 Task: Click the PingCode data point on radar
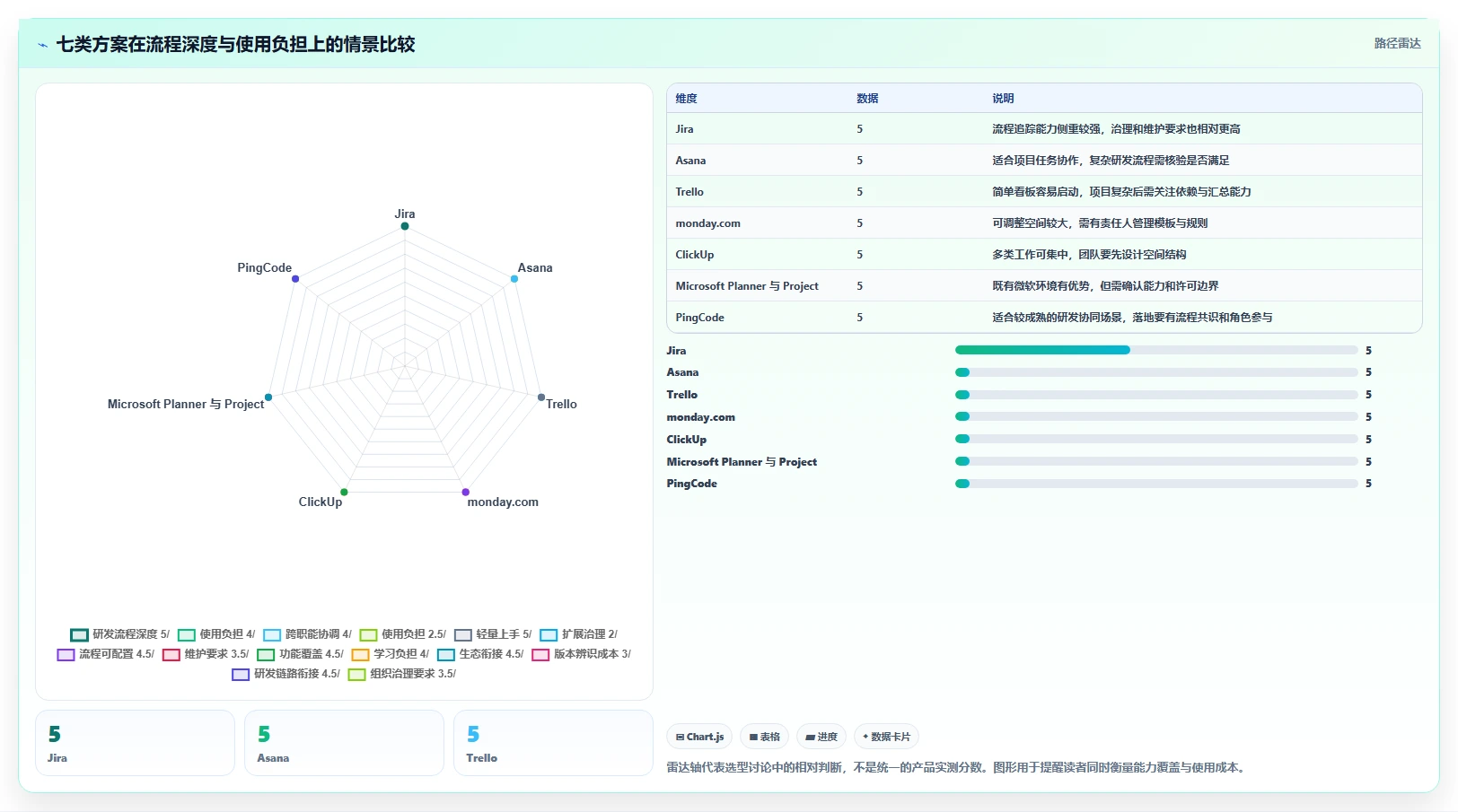(295, 279)
